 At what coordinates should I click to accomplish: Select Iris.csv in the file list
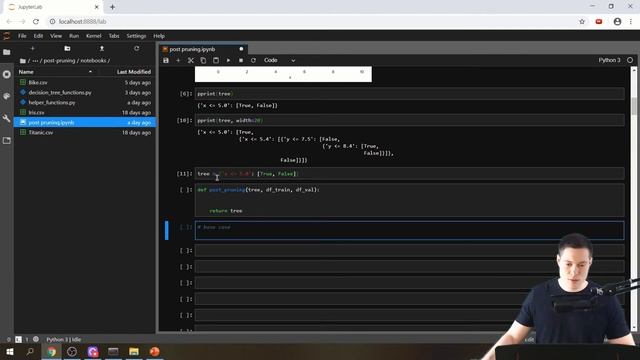tap(85, 112)
